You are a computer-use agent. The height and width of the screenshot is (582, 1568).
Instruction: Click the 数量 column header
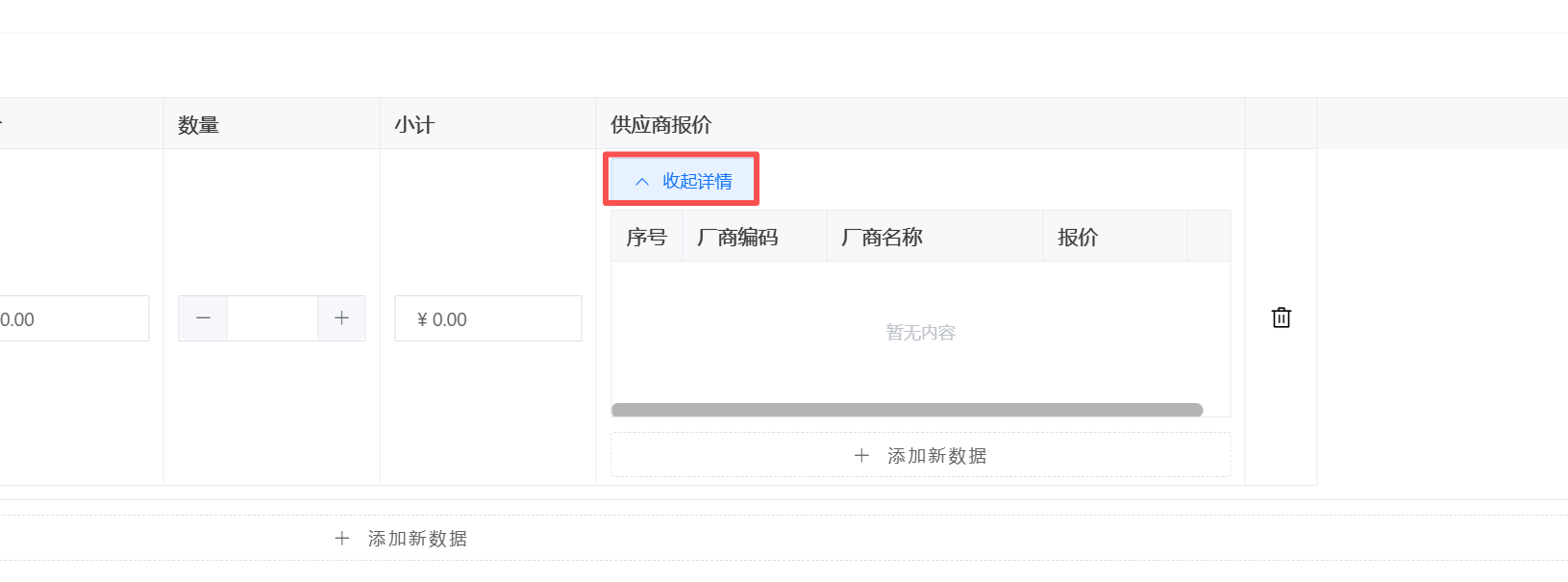(x=198, y=124)
